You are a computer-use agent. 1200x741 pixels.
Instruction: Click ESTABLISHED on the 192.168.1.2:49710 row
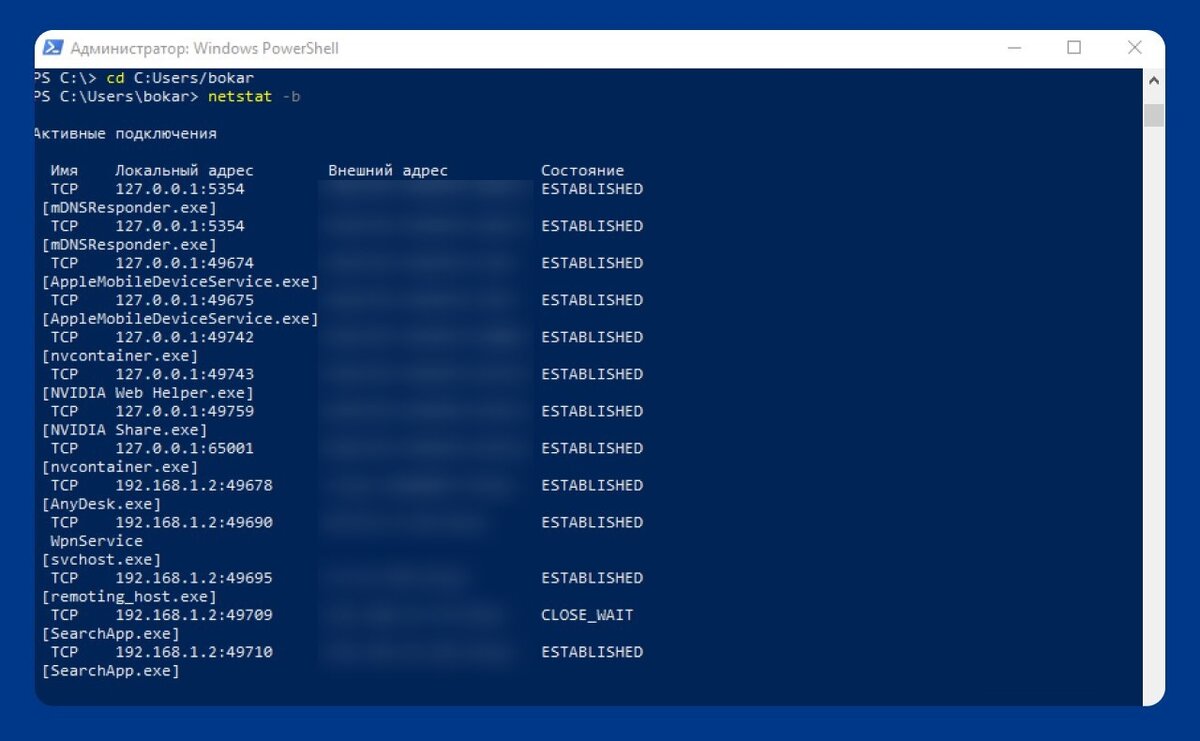pyautogui.click(x=592, y=652)
